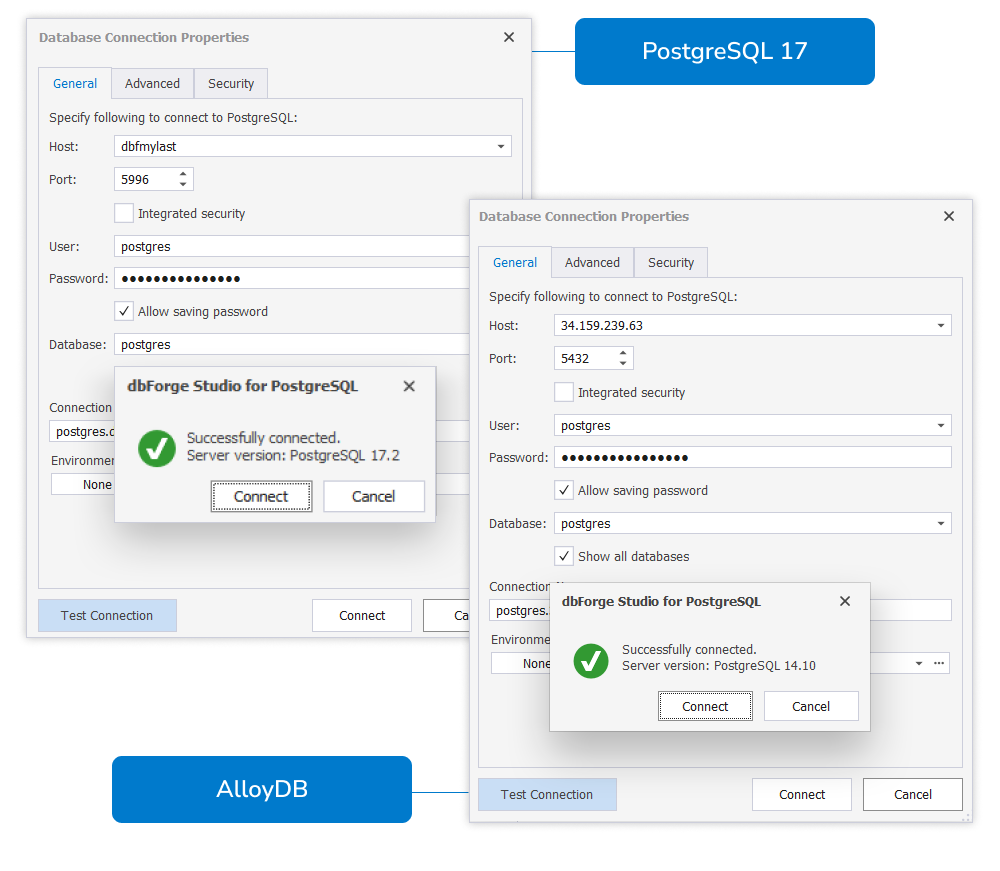Open the Security tab in the AlloyDB window
Screen dimensions: 1000x871
671,263
